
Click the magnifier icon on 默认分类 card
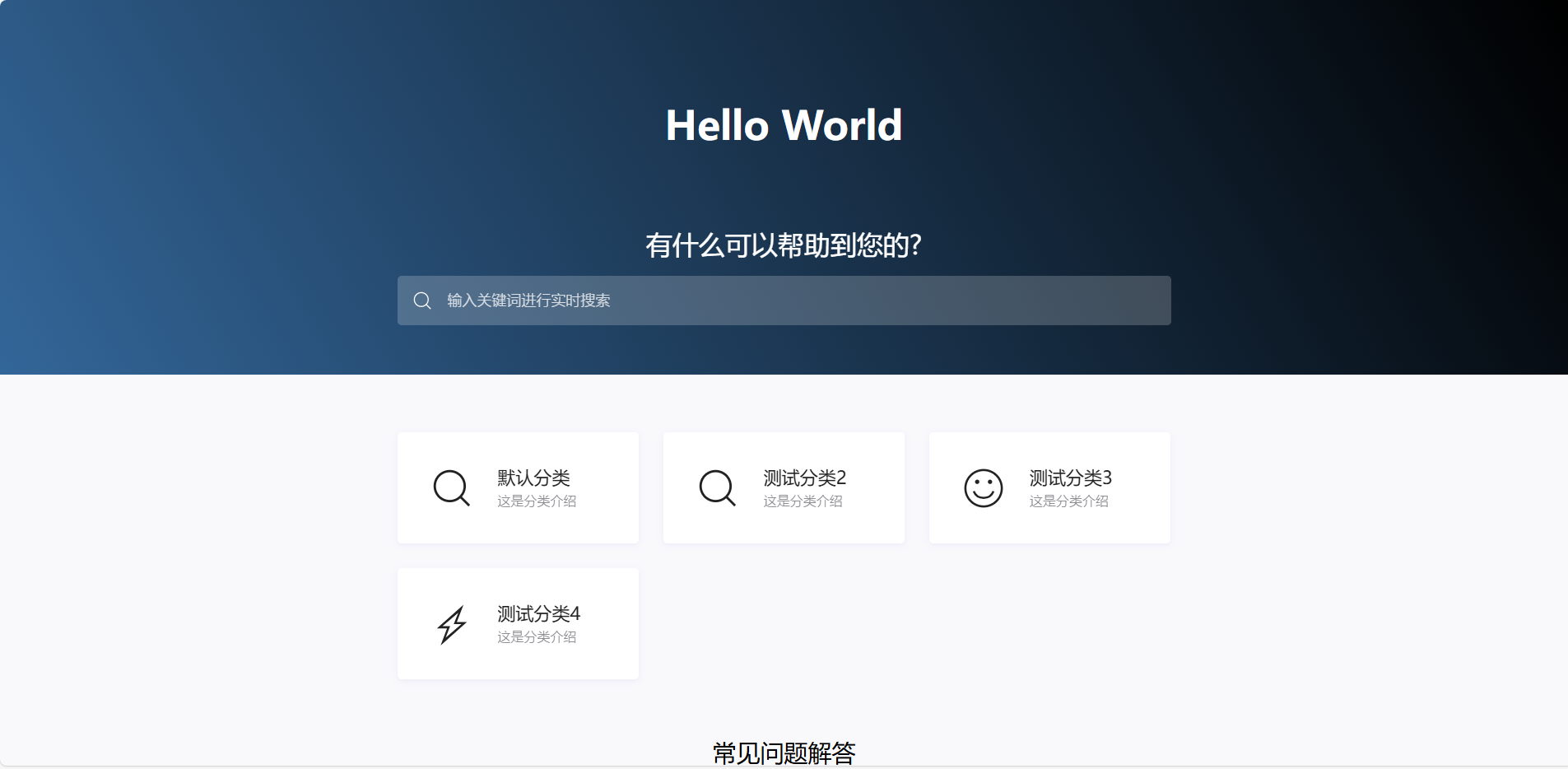[x=451, y=487]
